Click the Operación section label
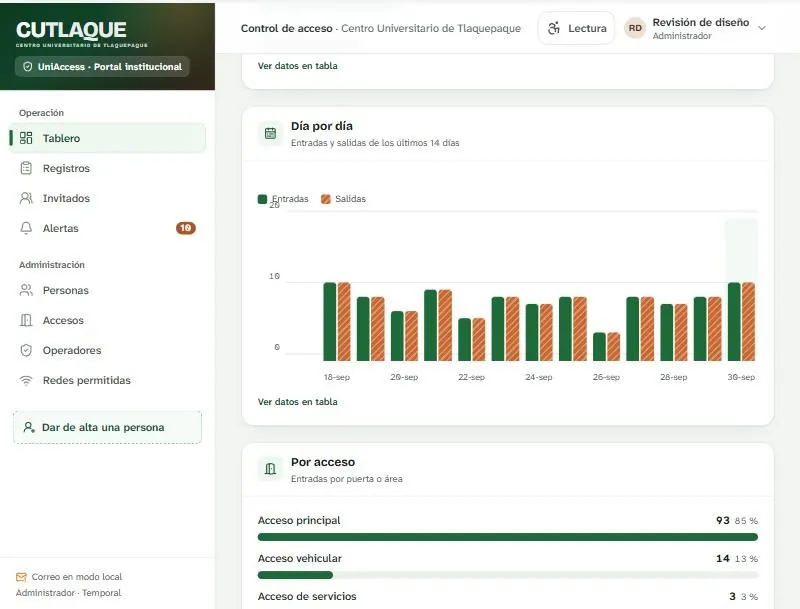Viewport: 800px width, 609px height. [x=41, y=113]
